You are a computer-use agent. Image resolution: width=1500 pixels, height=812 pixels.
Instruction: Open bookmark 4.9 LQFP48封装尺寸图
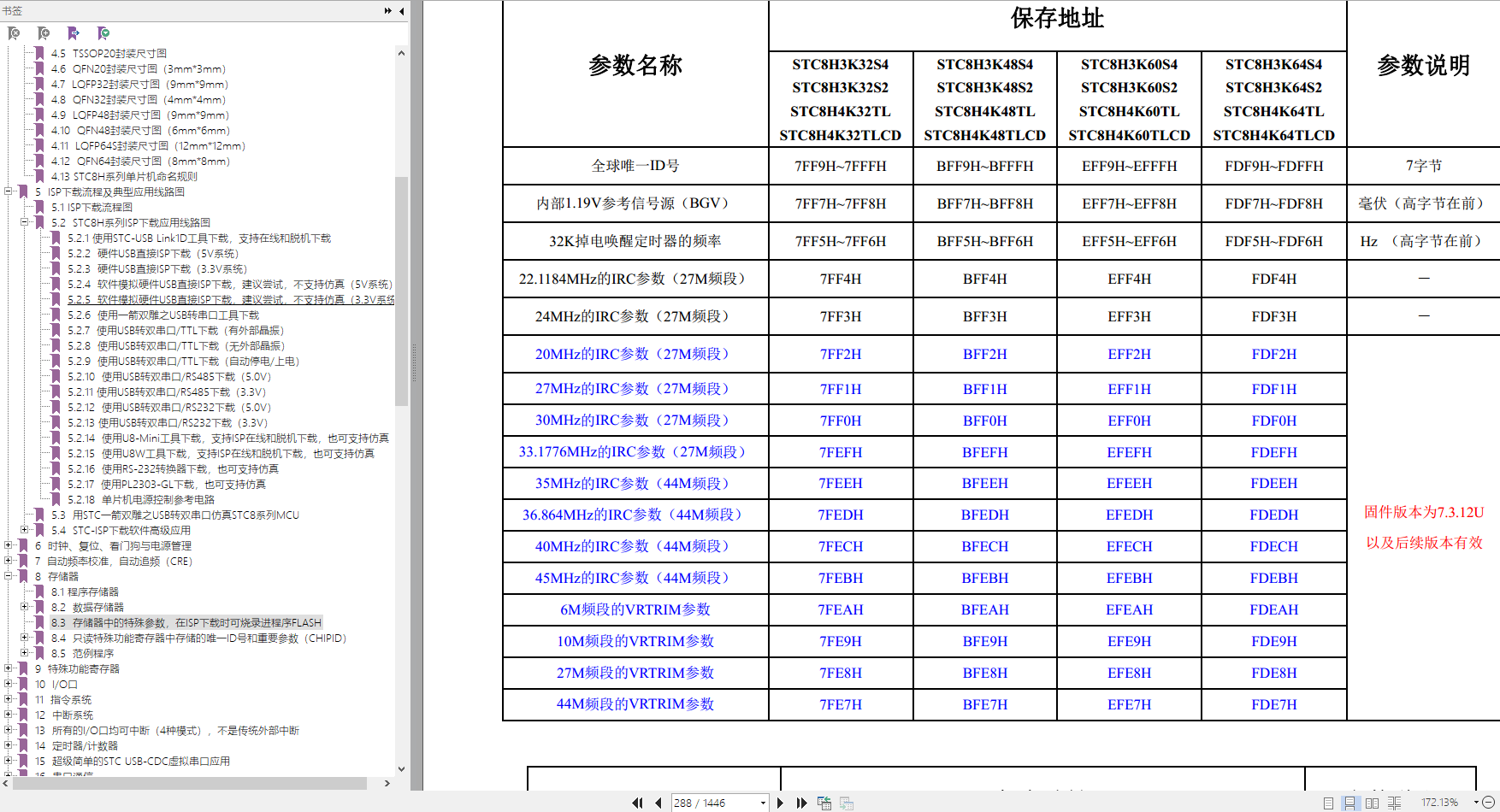point(140,115)
